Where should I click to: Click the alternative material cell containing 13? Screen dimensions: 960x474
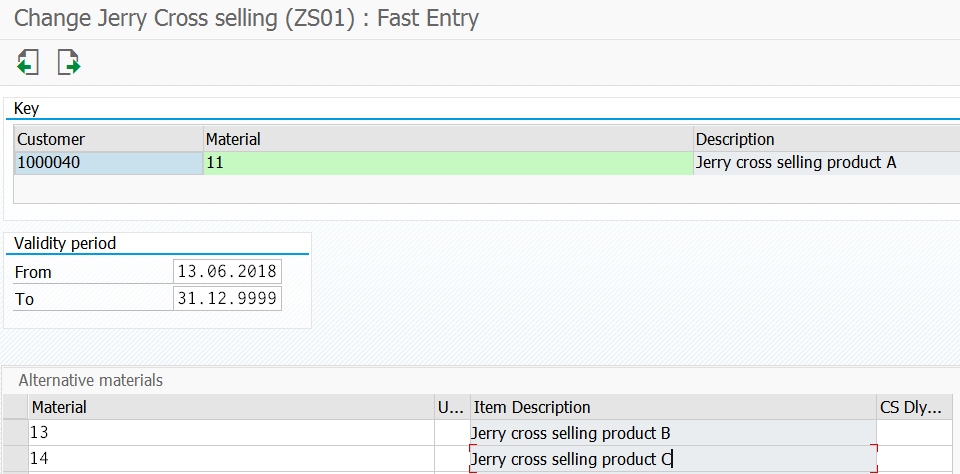click(x=231, y=433)
